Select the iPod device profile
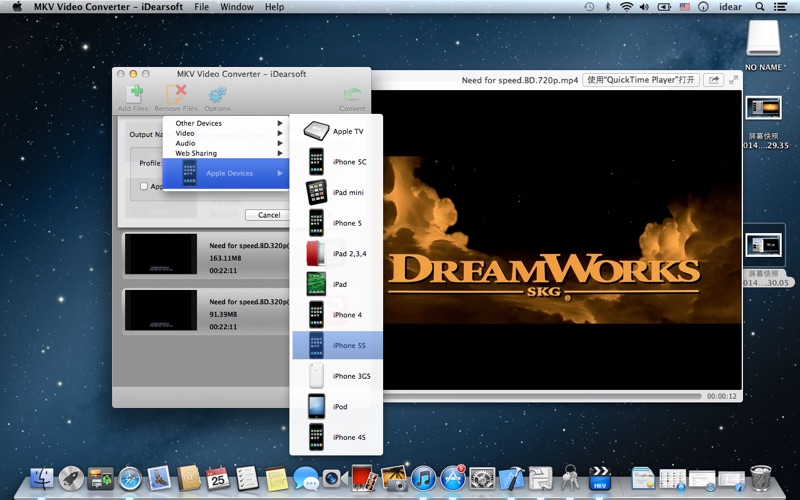Screen dimensions: 800x500 (336, 407)
